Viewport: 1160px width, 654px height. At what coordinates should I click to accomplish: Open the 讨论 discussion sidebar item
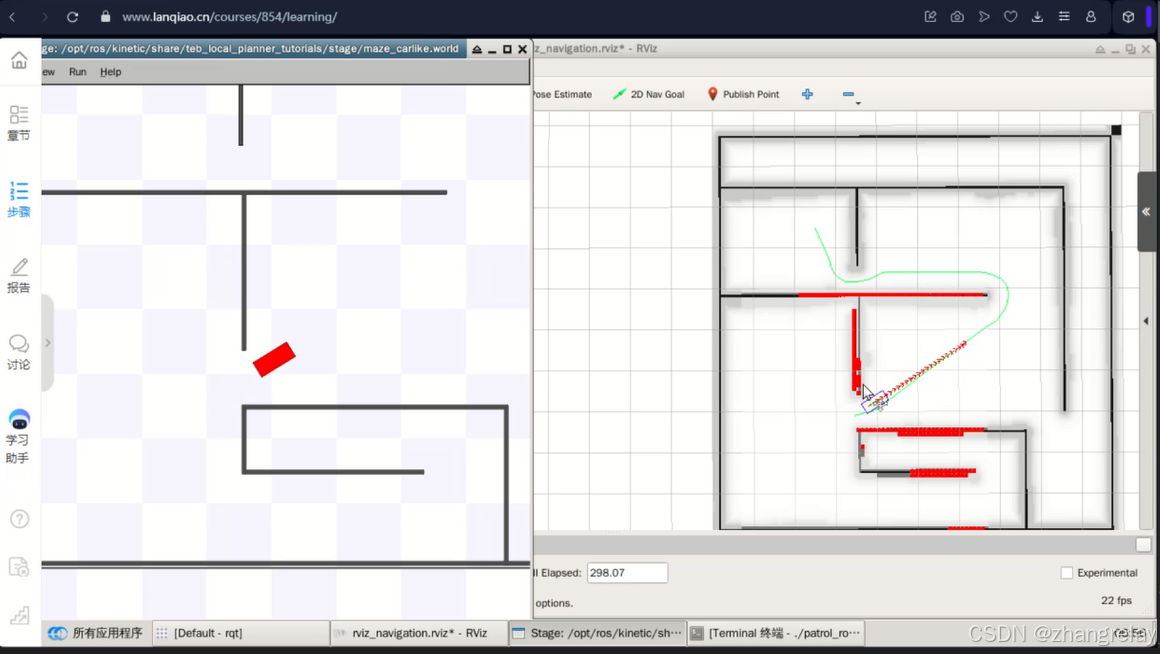(18, 352)
